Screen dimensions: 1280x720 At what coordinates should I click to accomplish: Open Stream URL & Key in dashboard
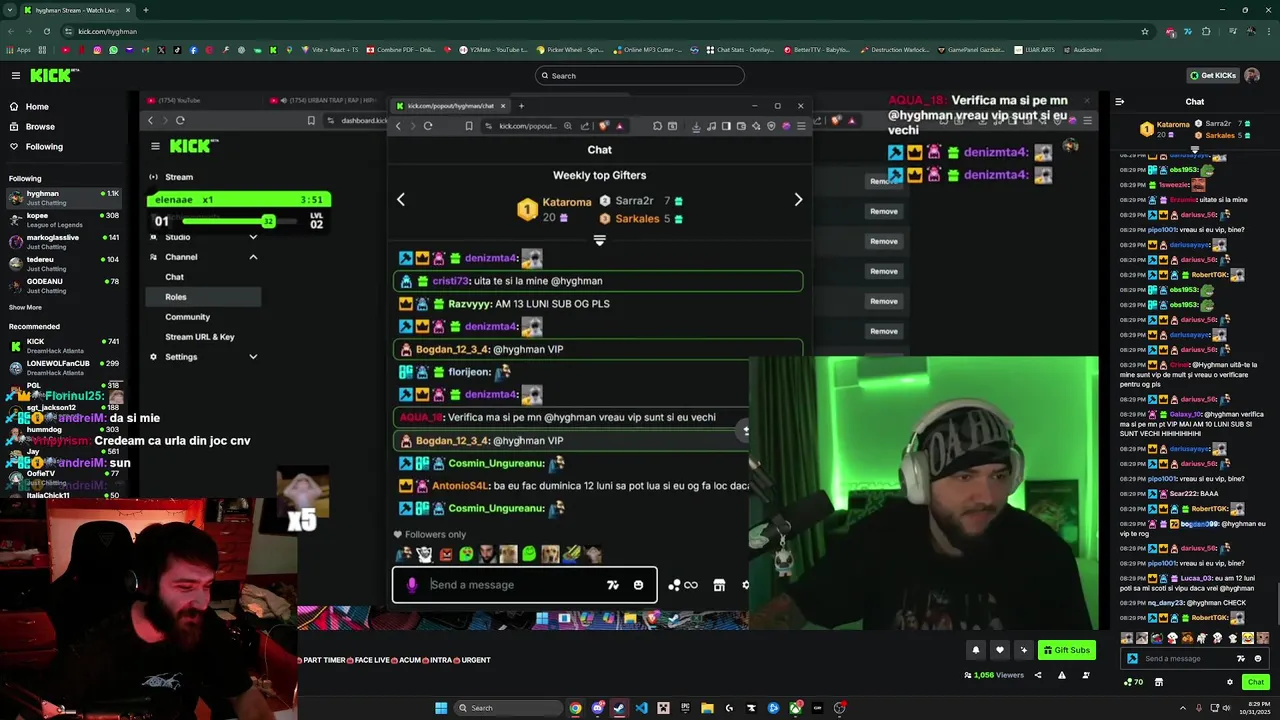tap(200, 337)
